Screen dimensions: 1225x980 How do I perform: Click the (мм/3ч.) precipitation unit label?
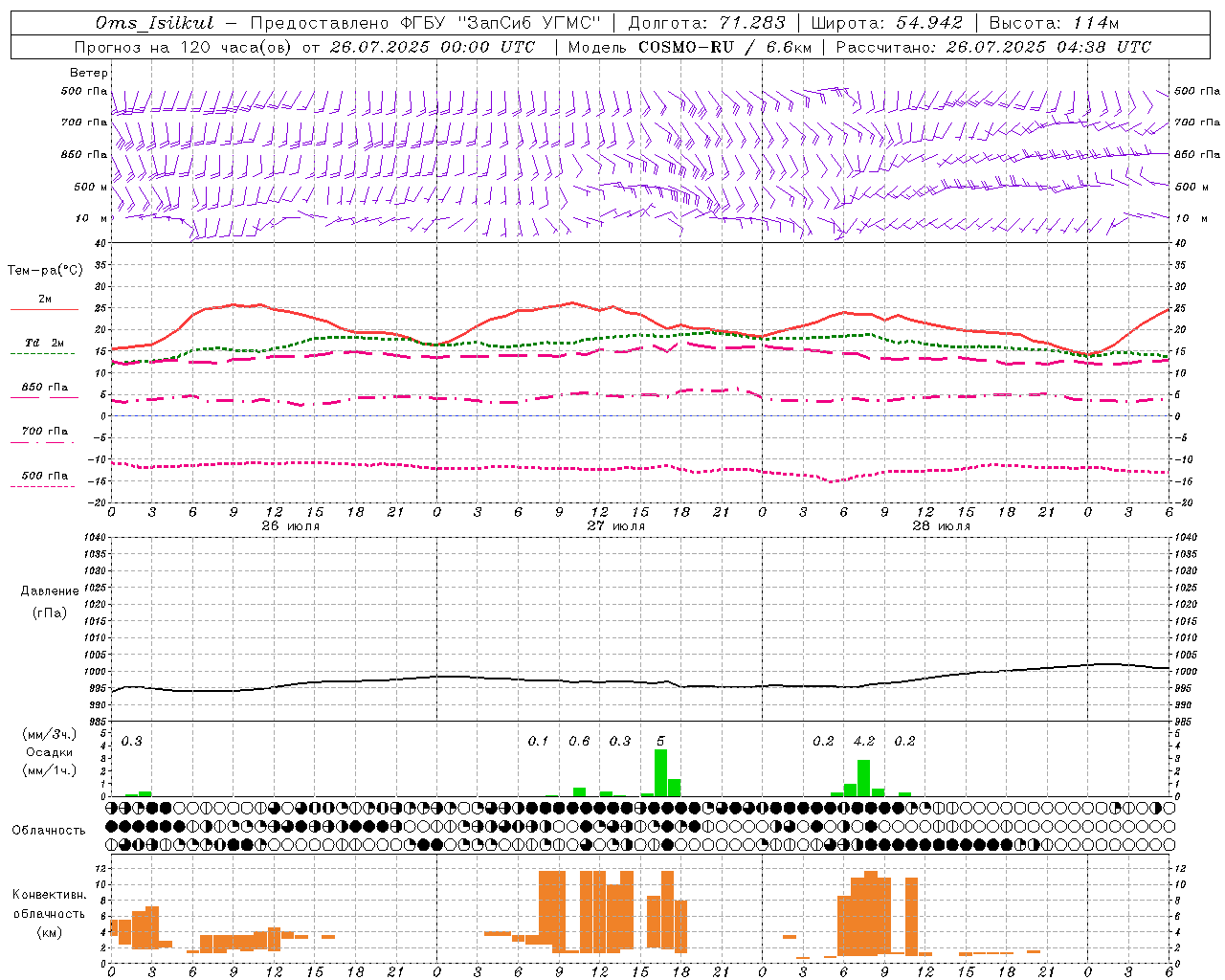tap(50, 734)
